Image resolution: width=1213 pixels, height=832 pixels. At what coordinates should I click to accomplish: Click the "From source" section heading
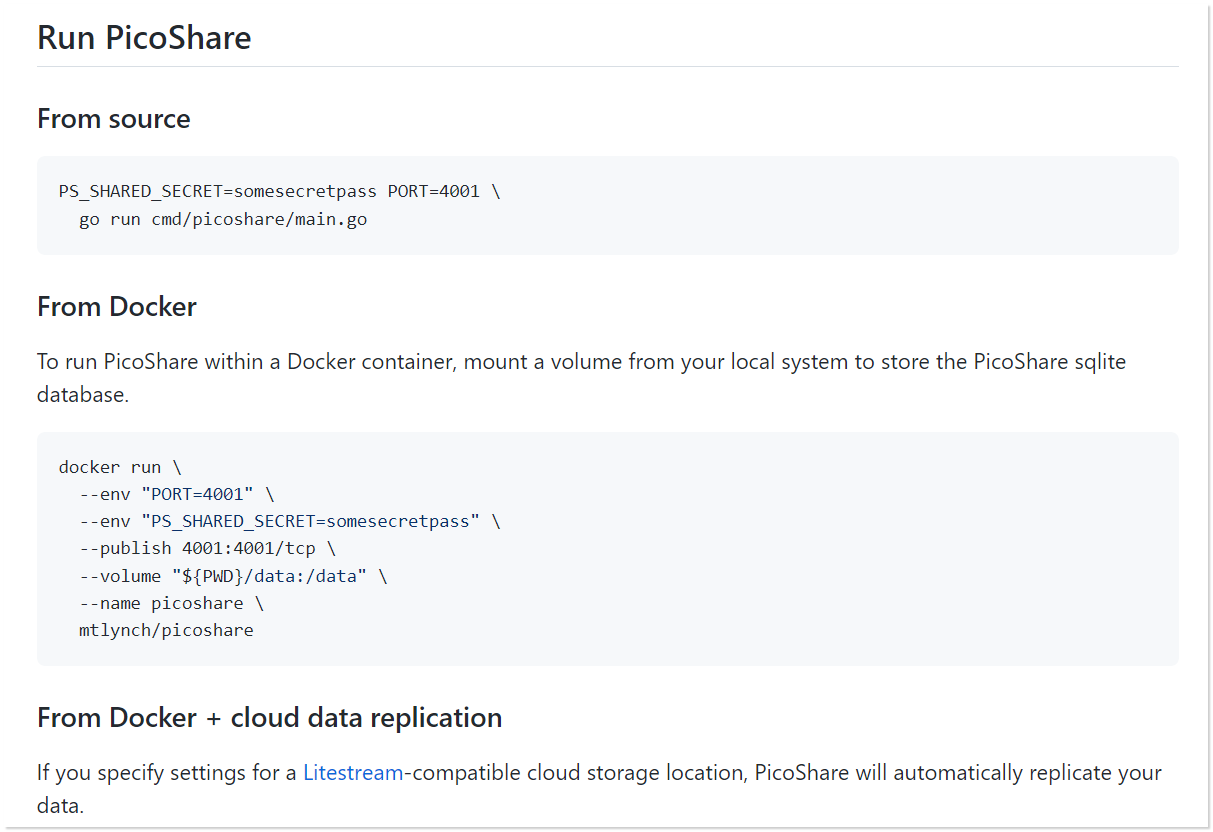(x=113, y=119)
